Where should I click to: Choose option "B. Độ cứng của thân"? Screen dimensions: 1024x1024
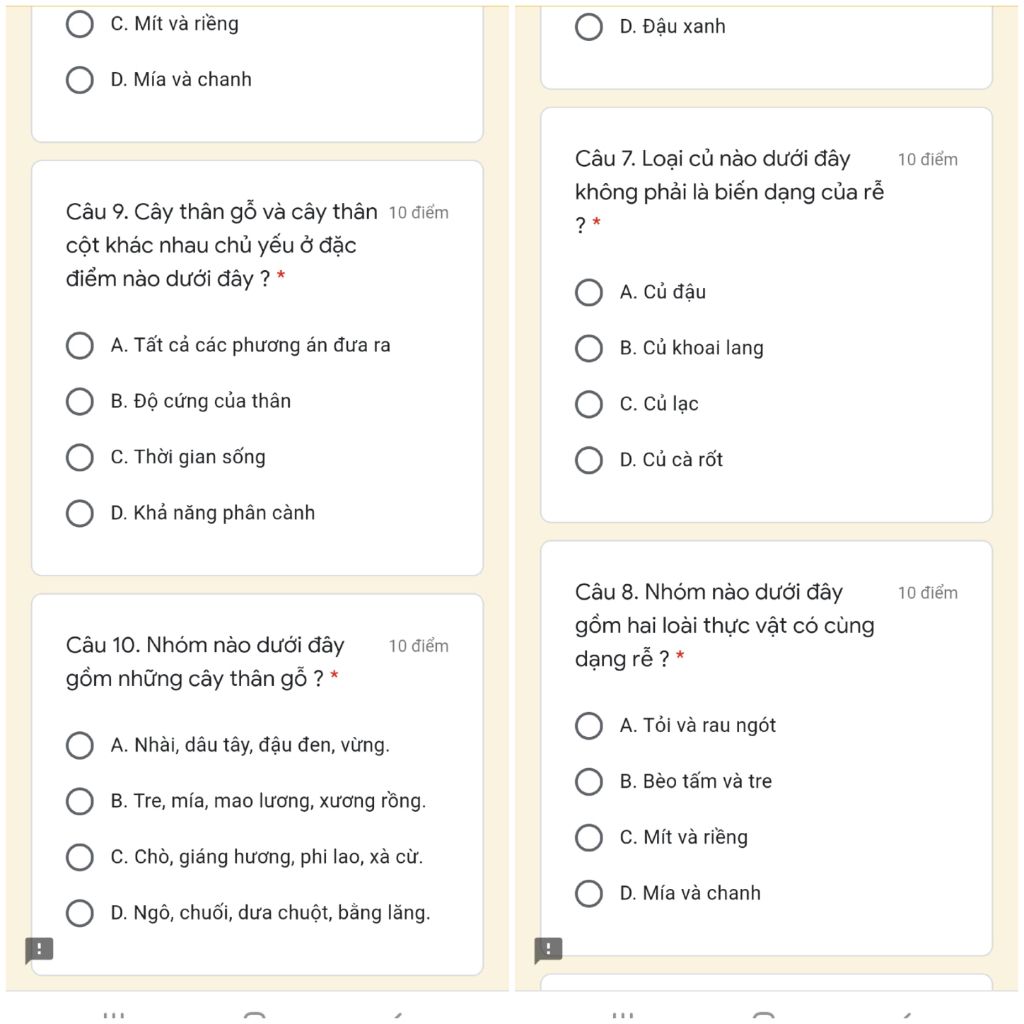coord(80,402)
